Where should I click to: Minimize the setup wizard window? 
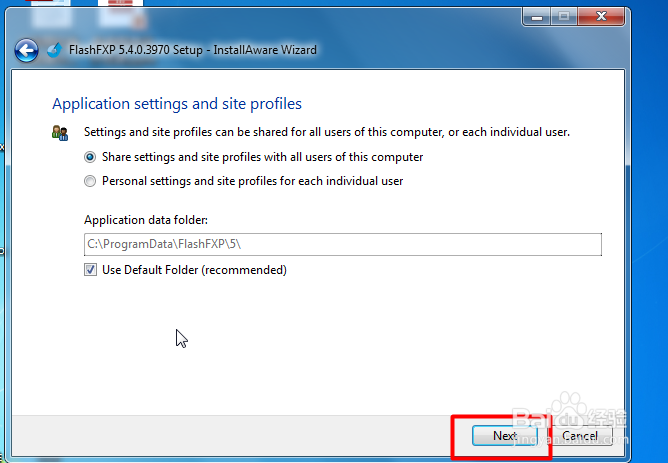537,16
